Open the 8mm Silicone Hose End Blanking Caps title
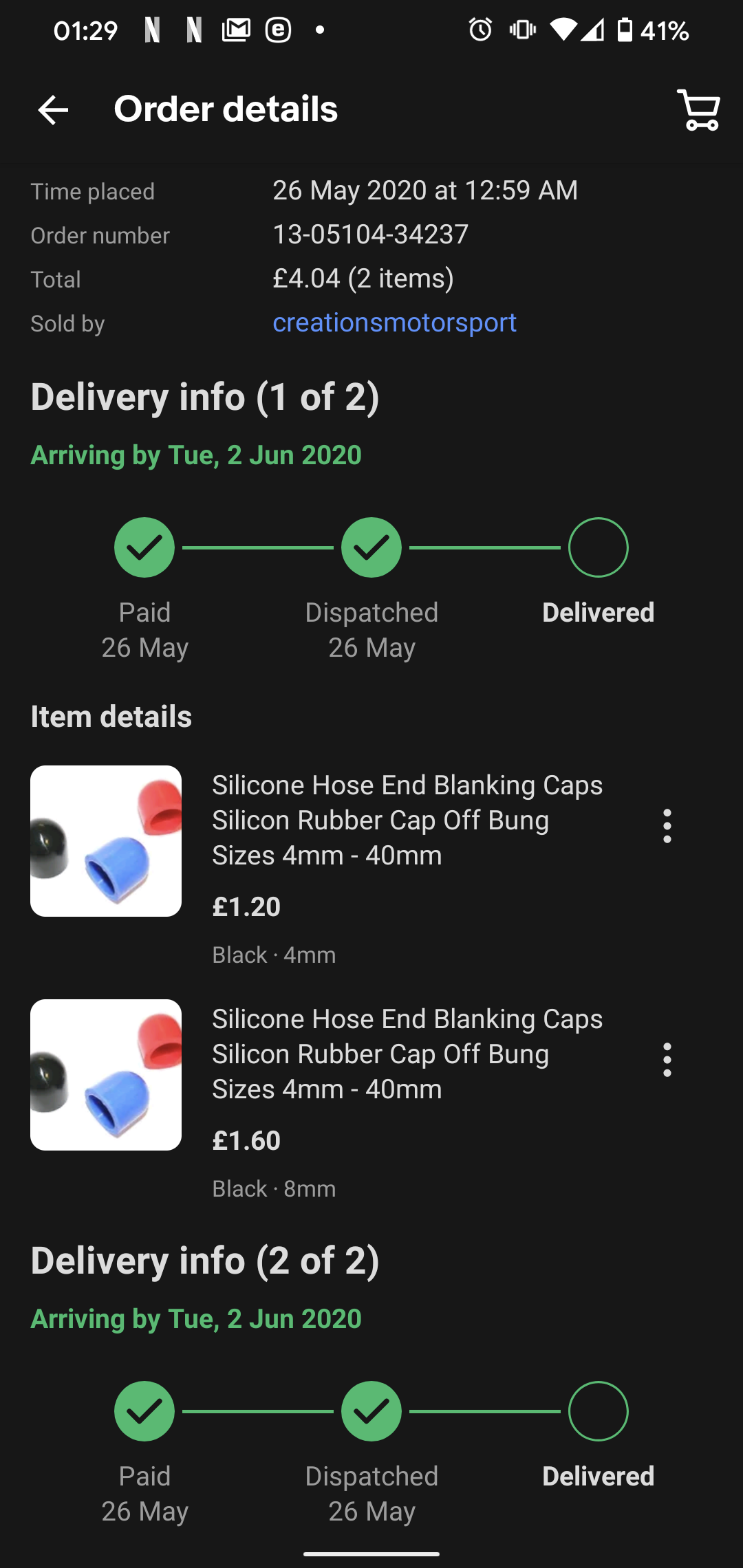 [x=407, y=1054]
